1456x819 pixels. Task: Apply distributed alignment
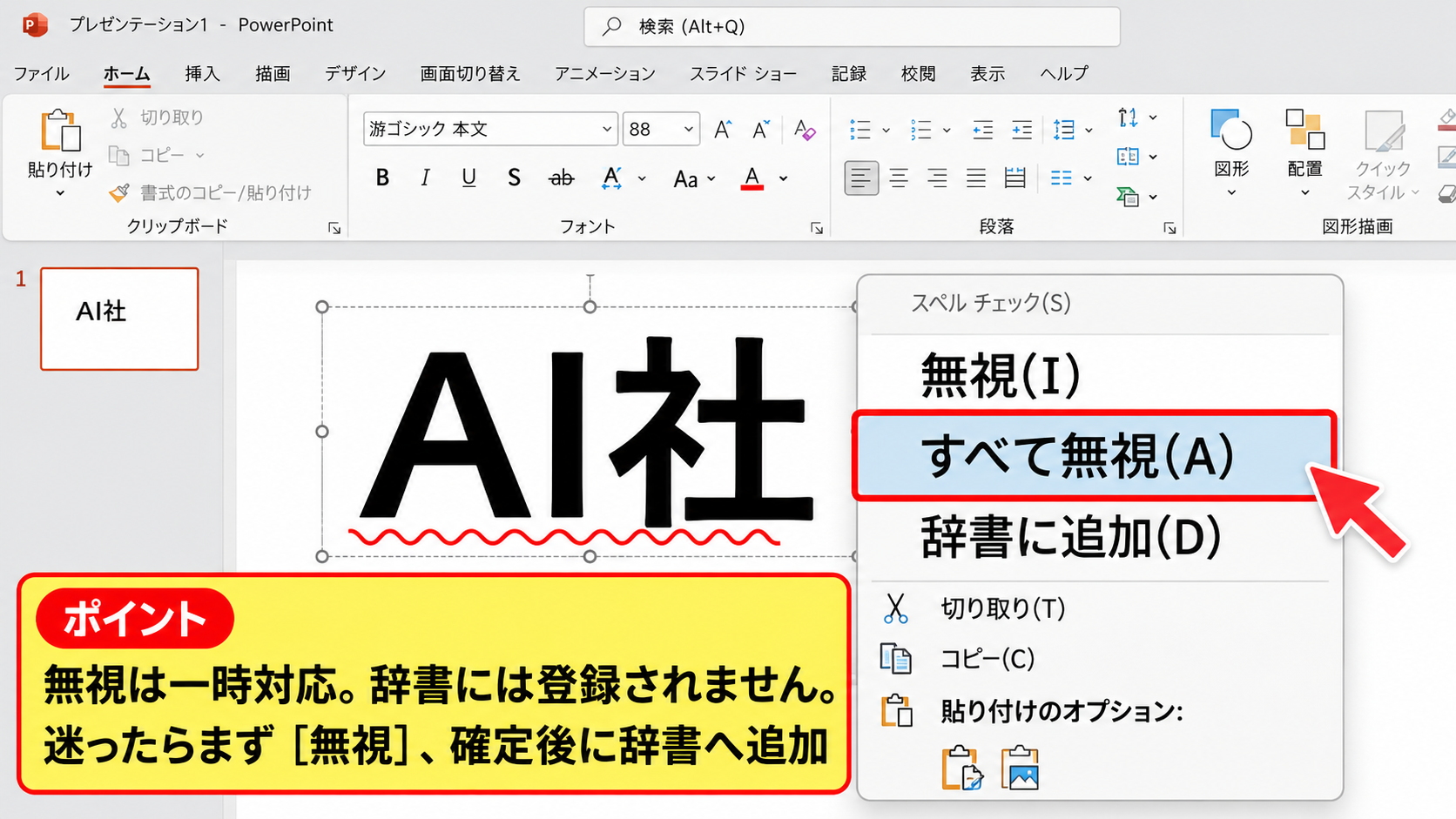point(1014,179)
